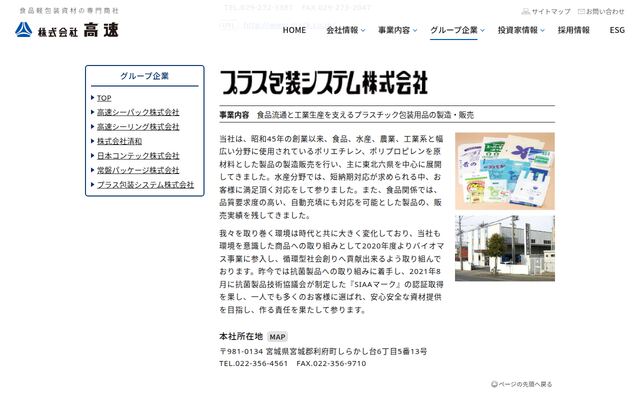Click ページの先頭へ戻る link

coord(525,384)
